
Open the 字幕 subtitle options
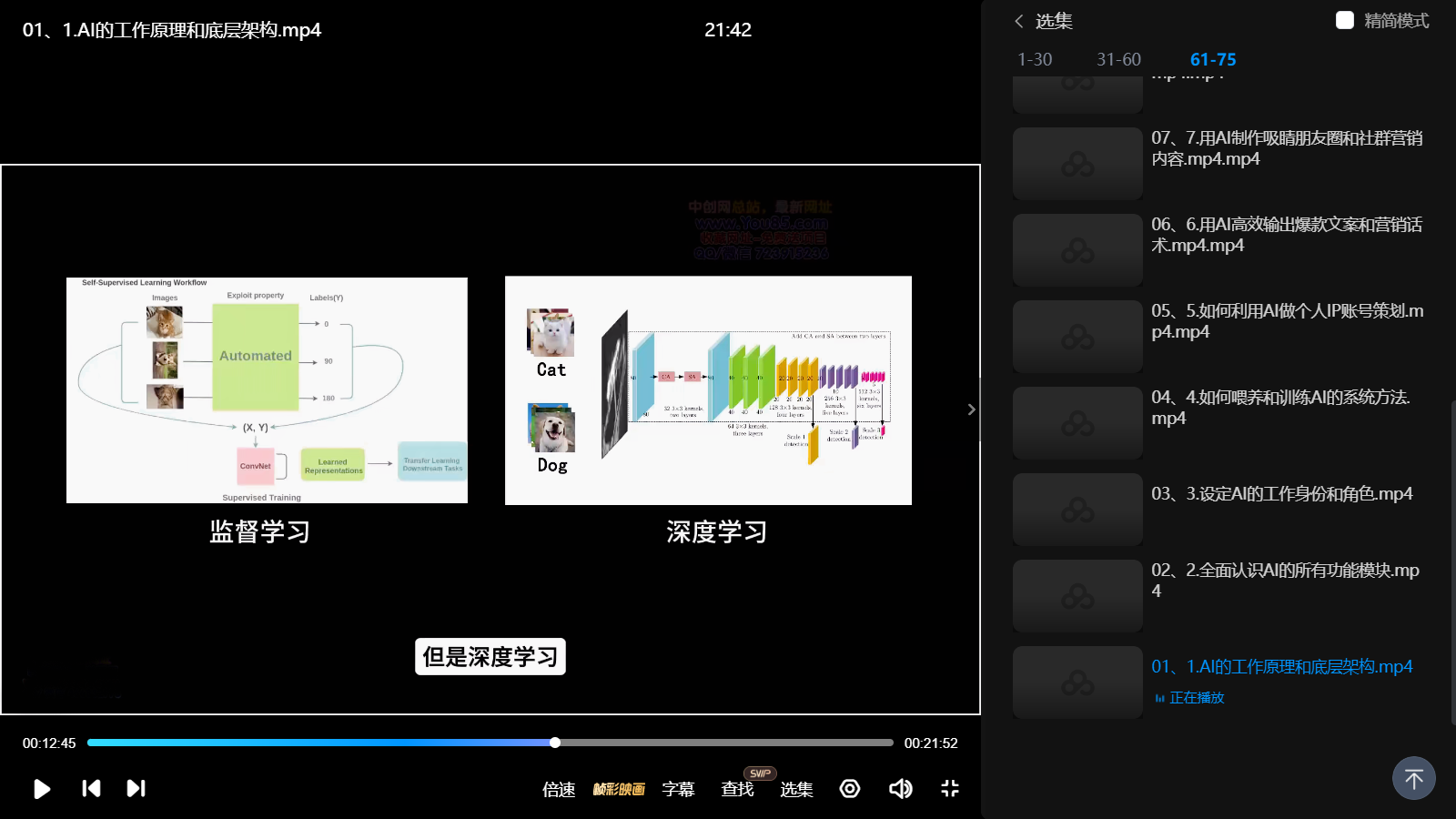[x=678, y=789]
